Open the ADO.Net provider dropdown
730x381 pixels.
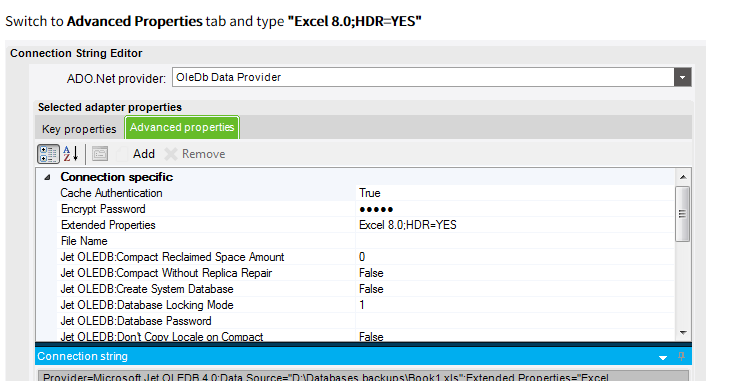click(683, 77)
